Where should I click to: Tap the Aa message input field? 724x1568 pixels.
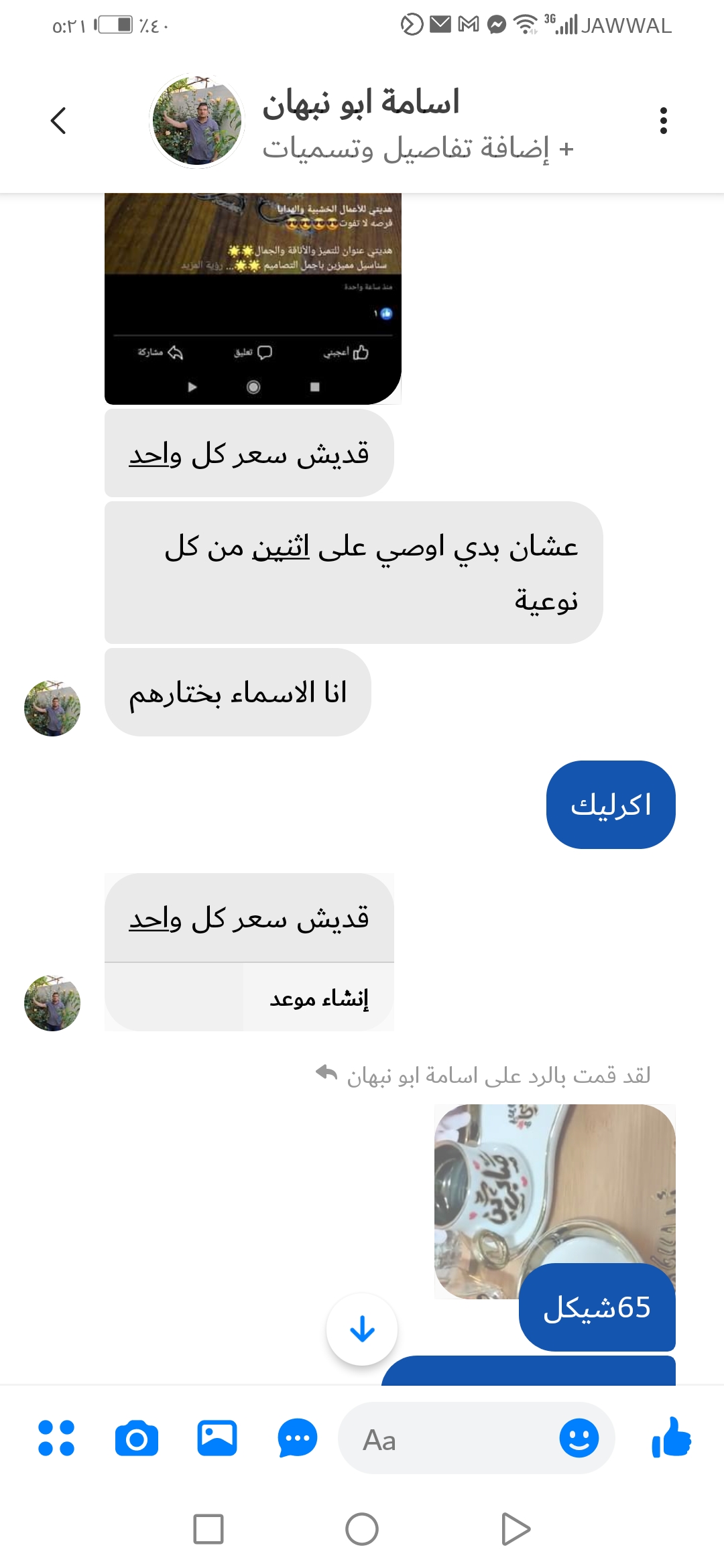tap(456, 1438)
